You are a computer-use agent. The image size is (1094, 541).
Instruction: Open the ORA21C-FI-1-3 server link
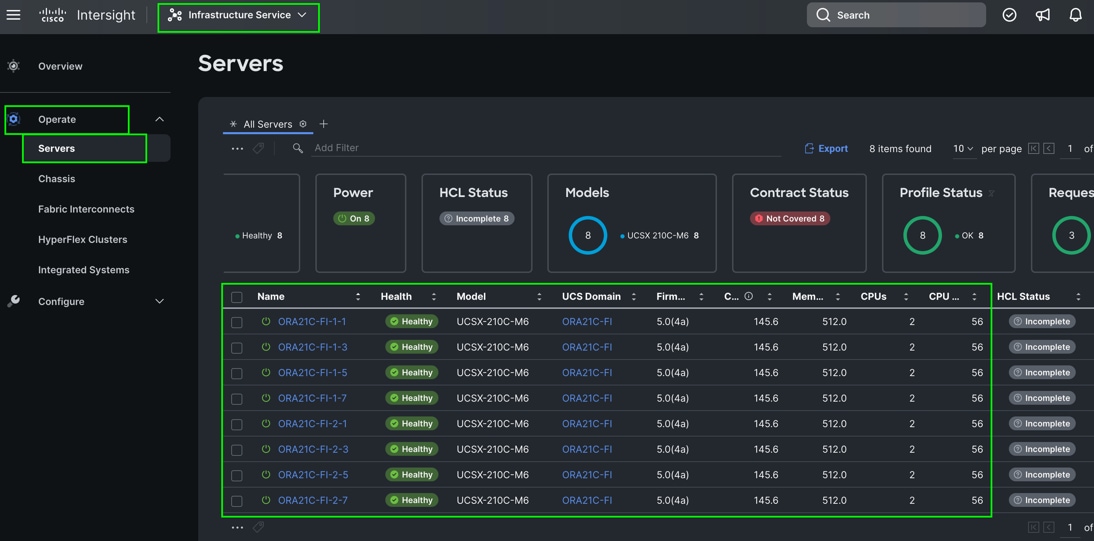(313, 347)
